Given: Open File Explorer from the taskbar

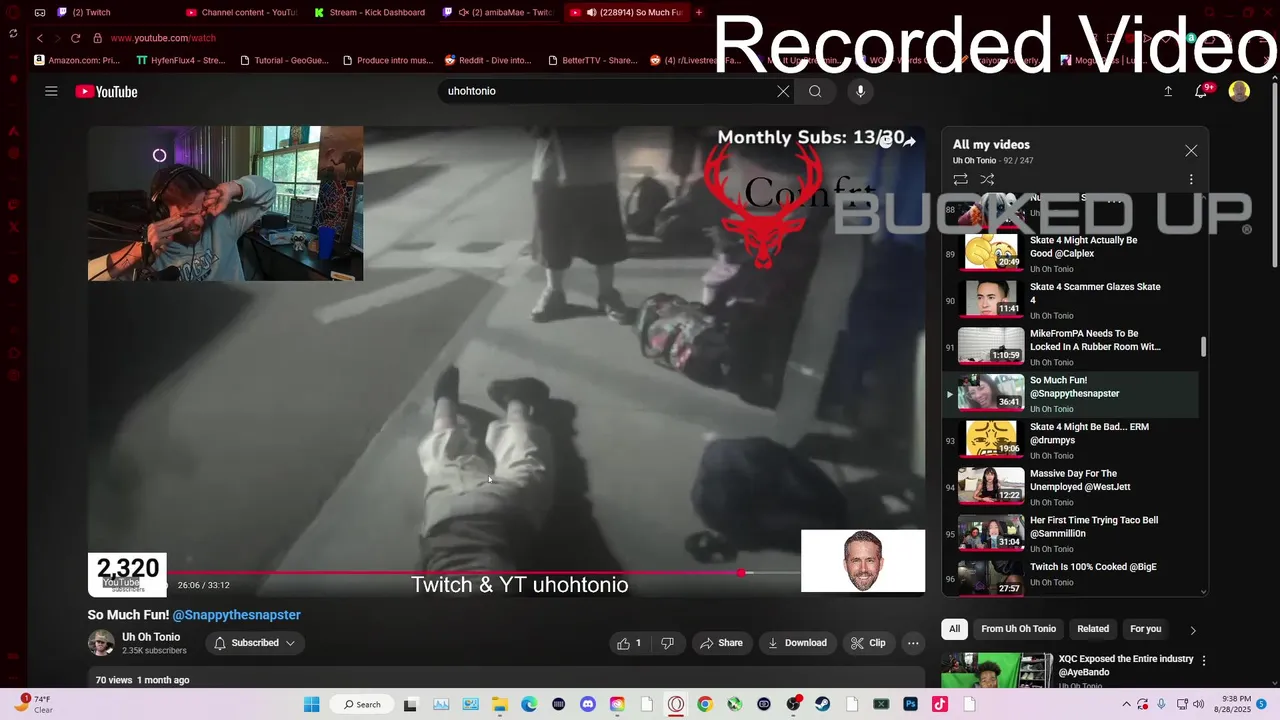Looking at the screenshot, I should 499,704.
